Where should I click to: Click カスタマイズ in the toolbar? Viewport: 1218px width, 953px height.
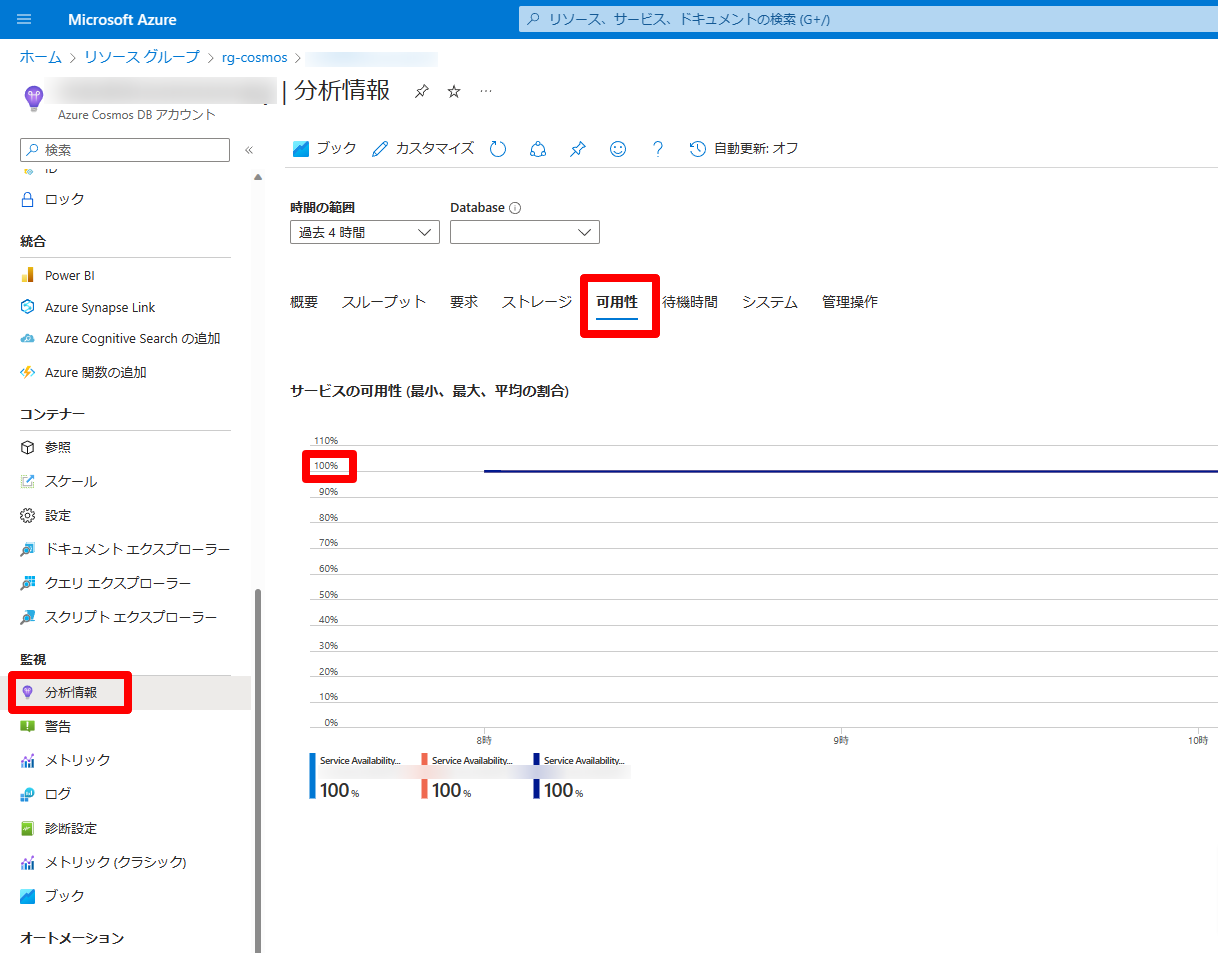pyautogui.click(x=423, y=149)
